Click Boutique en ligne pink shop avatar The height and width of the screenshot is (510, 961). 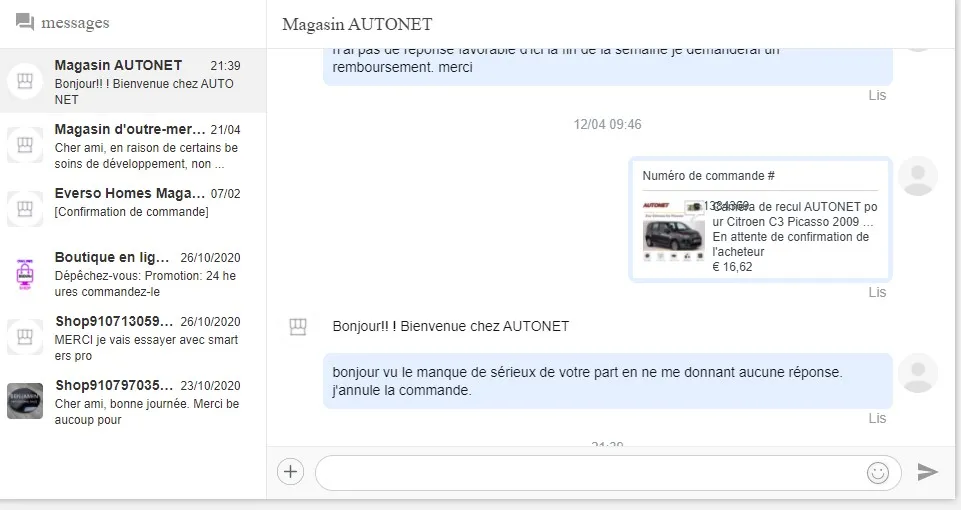coord(25,273)
